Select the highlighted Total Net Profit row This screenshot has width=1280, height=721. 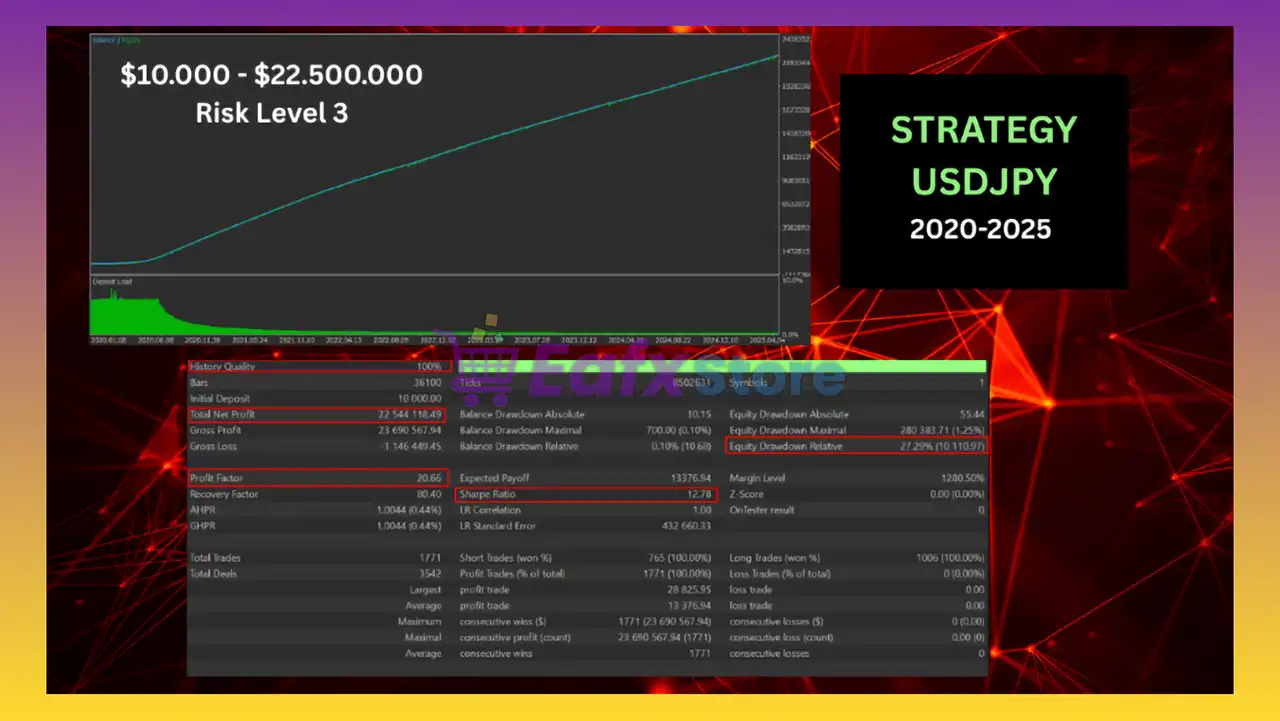pos(318,414)
